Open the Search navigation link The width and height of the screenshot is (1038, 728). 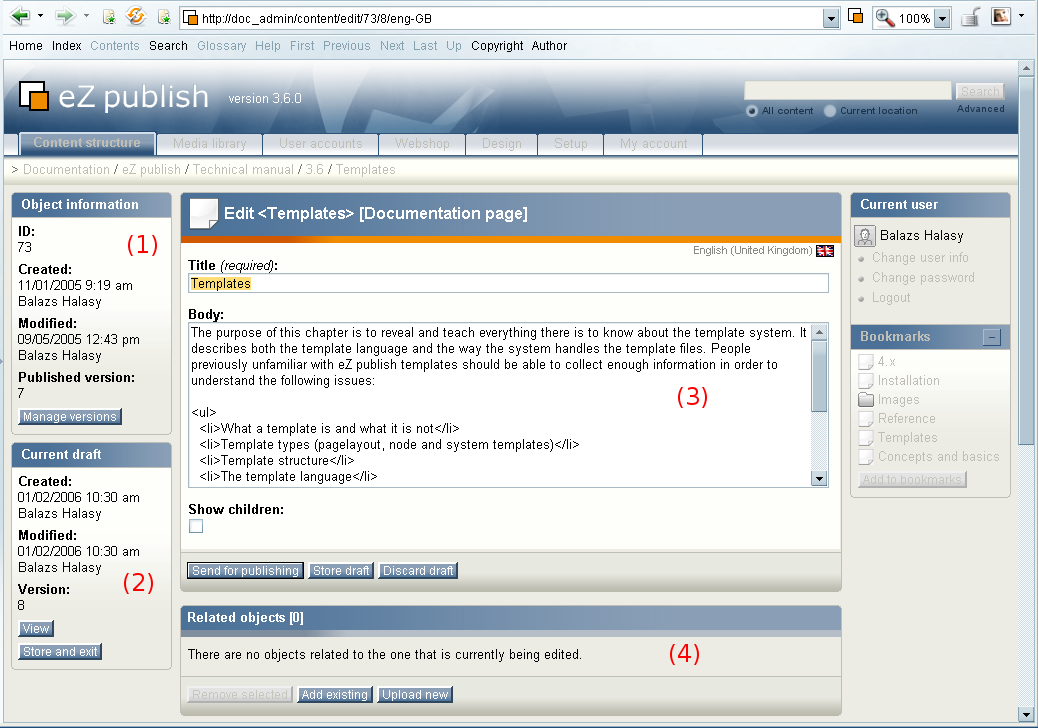tap(168, 46)
